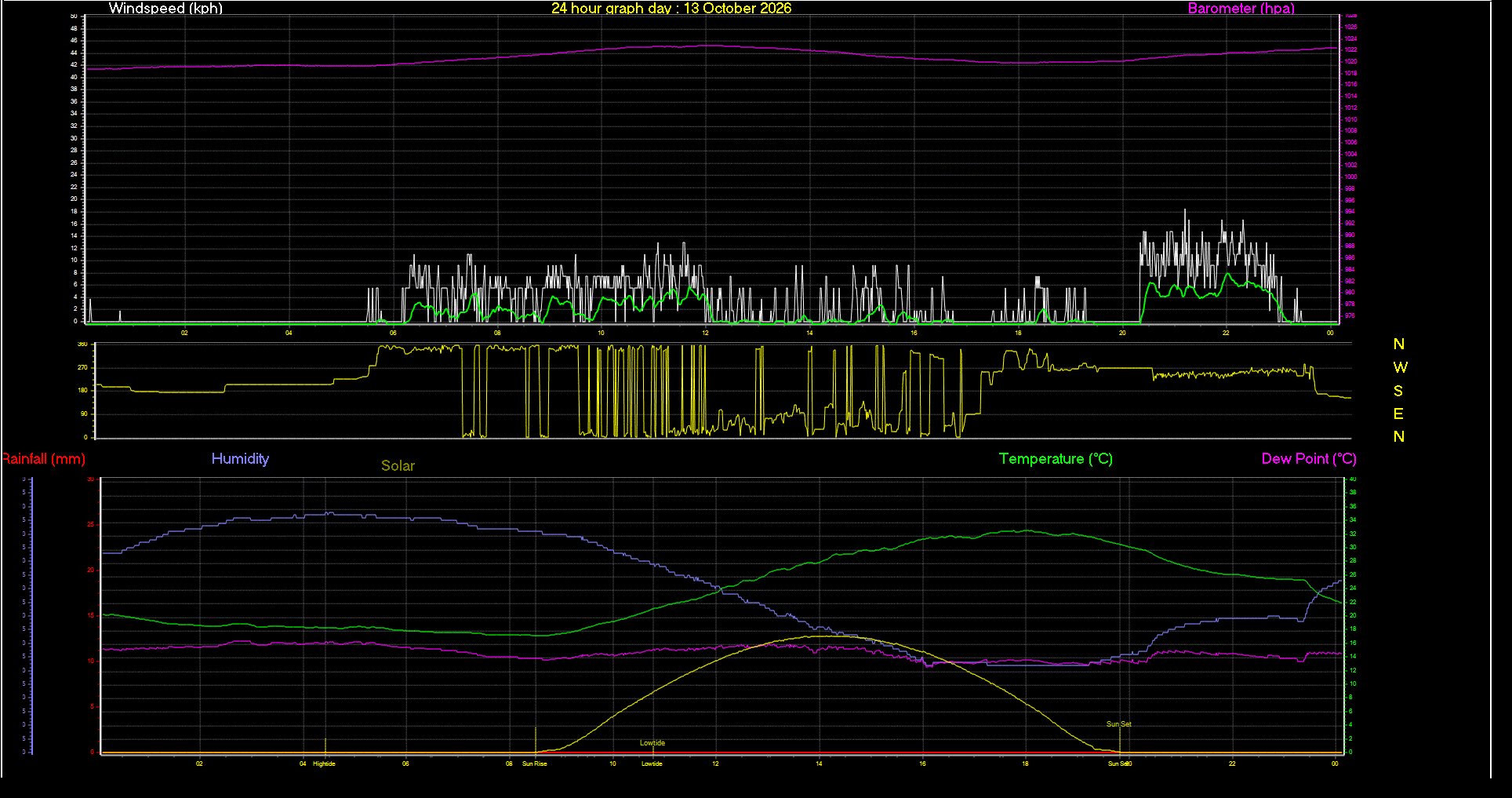The image size is (1512, 798).
Task: Click the 'Lowtide' label floating above the red baseline
Action: 652,743
